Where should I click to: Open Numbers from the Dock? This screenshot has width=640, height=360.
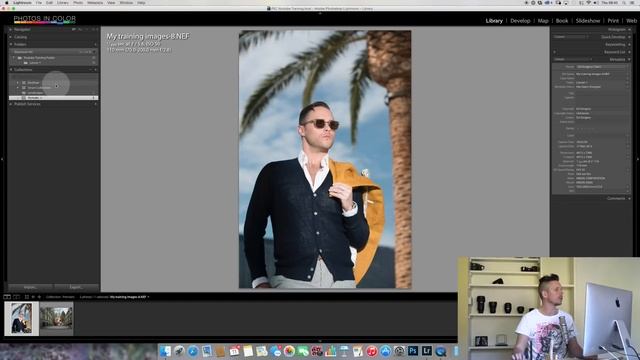click(x=331, y=351)
